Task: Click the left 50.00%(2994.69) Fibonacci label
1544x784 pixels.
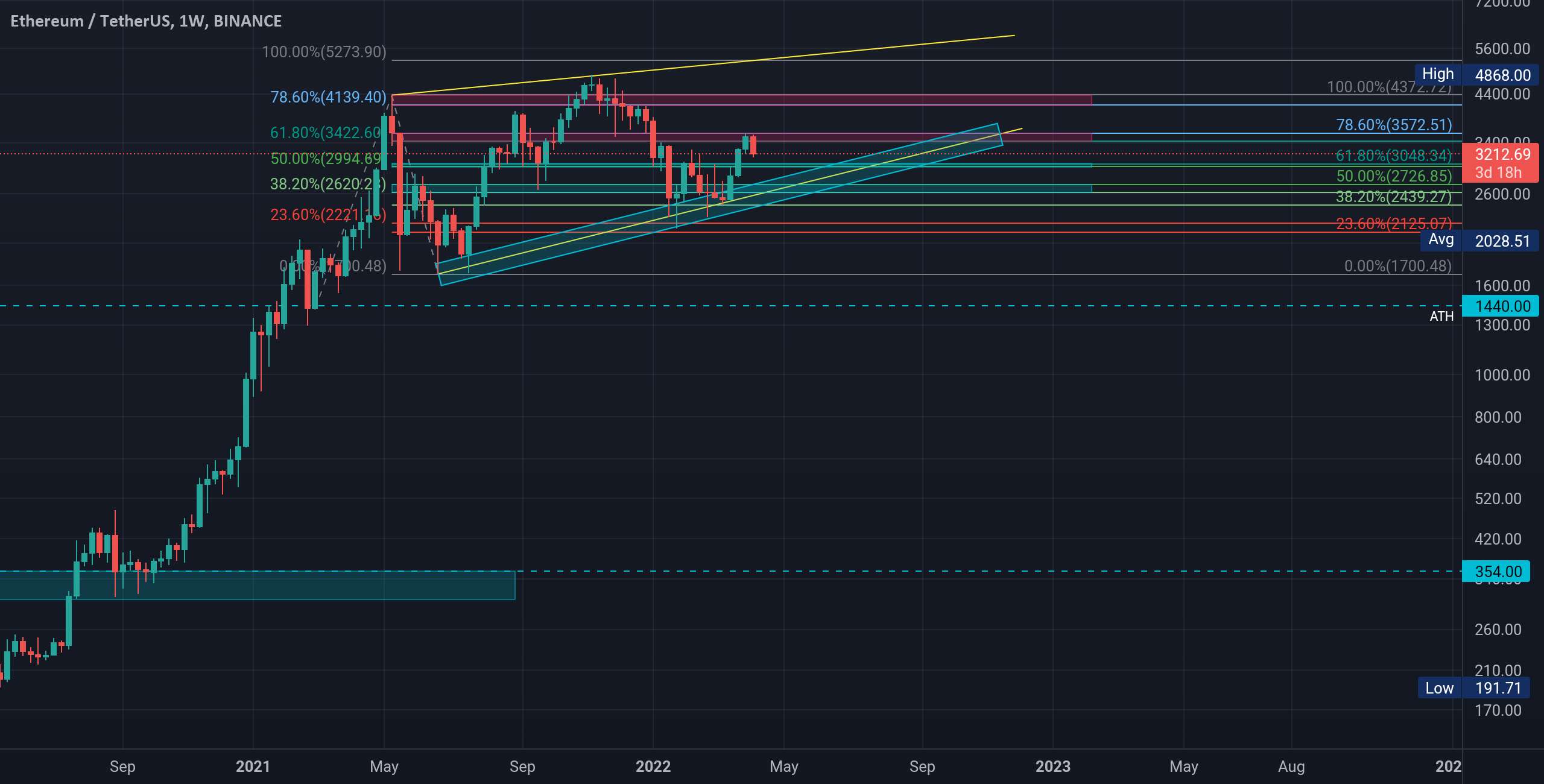Action: [326, 159]
